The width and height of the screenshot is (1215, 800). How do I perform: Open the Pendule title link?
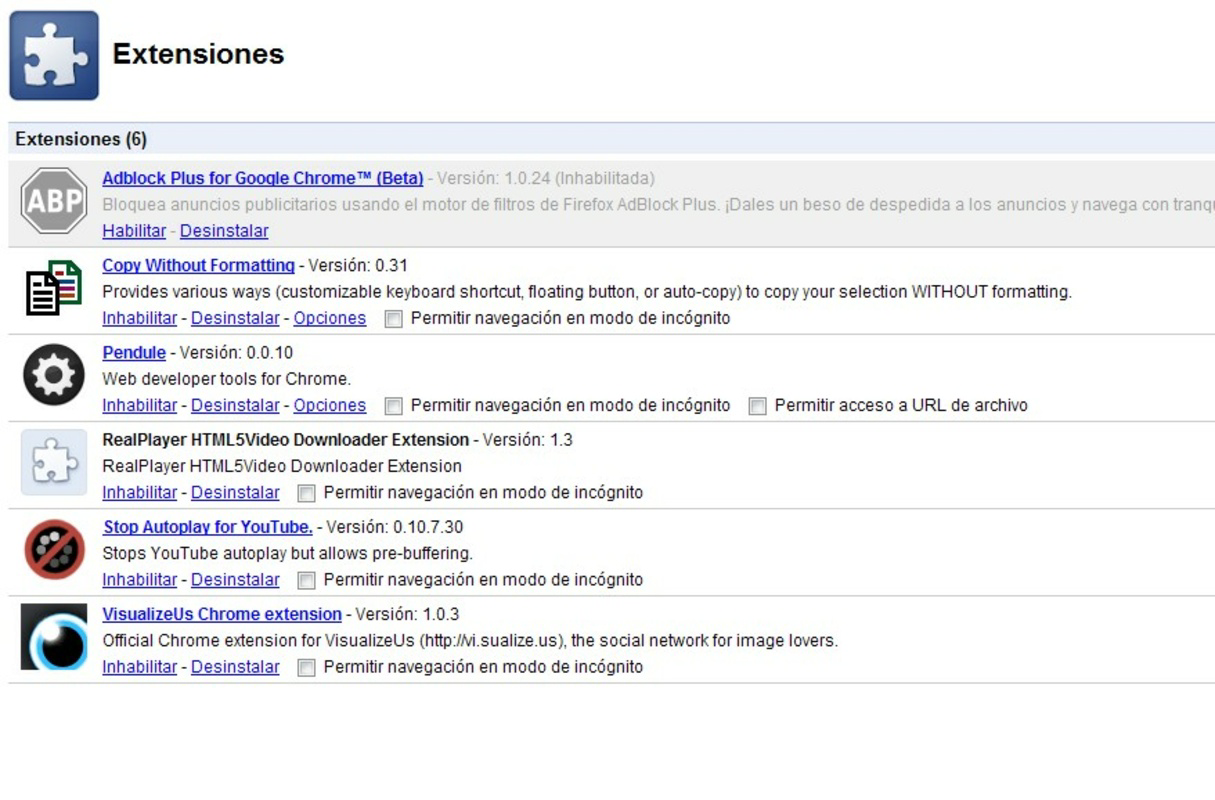tap(134, 353)
